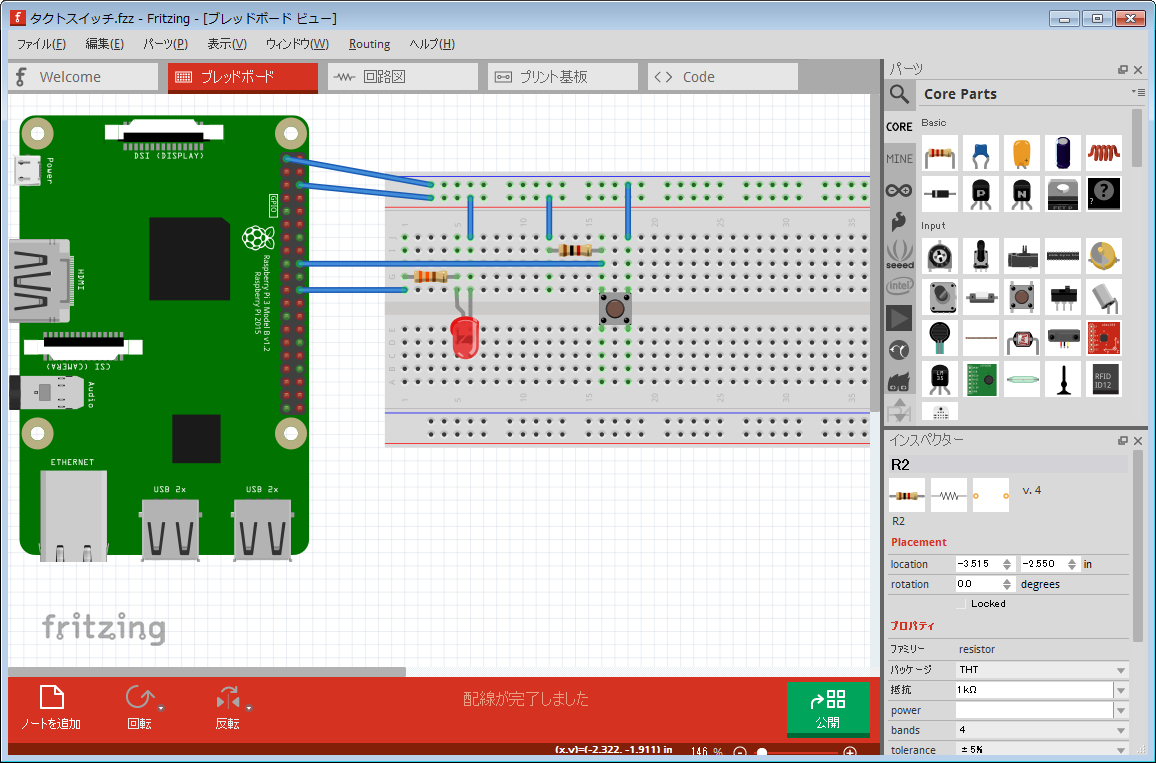The height and width of the screenshot is (763, 1156).
Task: Select the CORE parts bin tab
Action: coord(899,127)
